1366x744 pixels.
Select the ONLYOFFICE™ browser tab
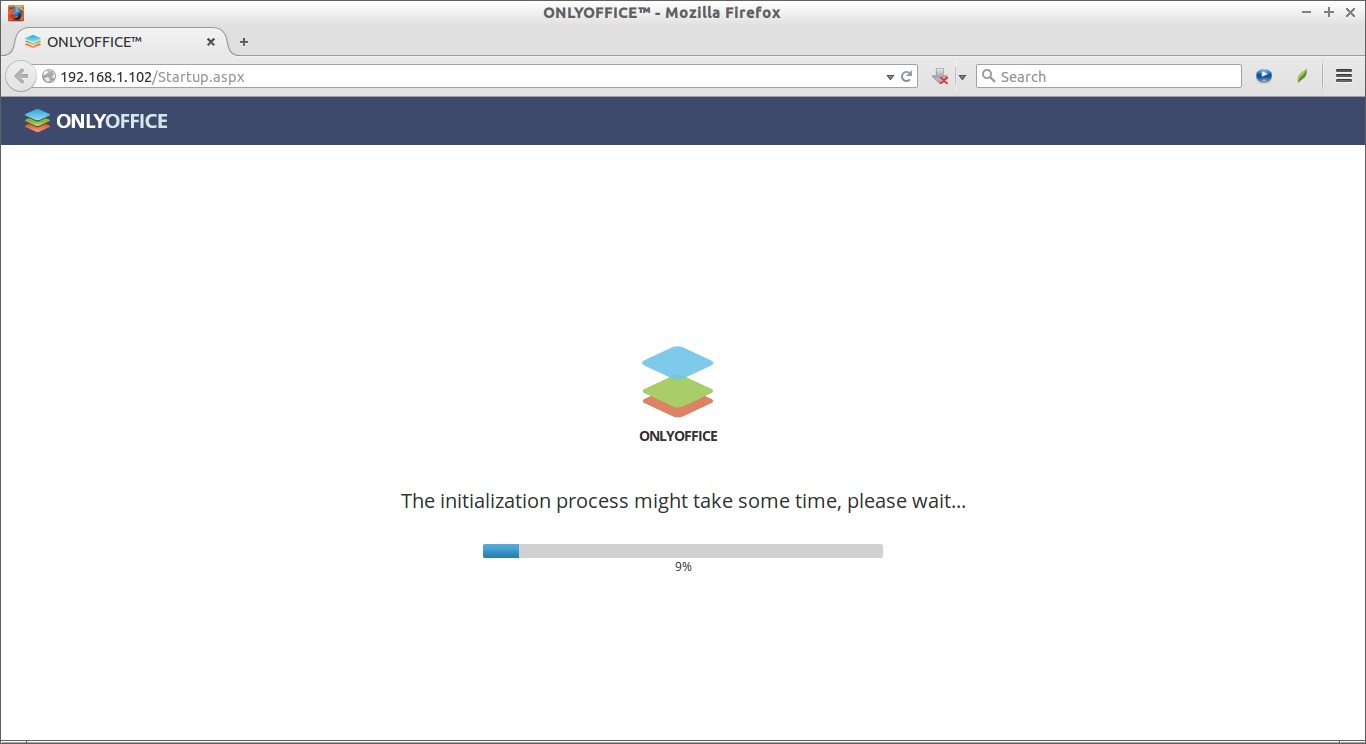pyautogui.click(x=121, y=42)
